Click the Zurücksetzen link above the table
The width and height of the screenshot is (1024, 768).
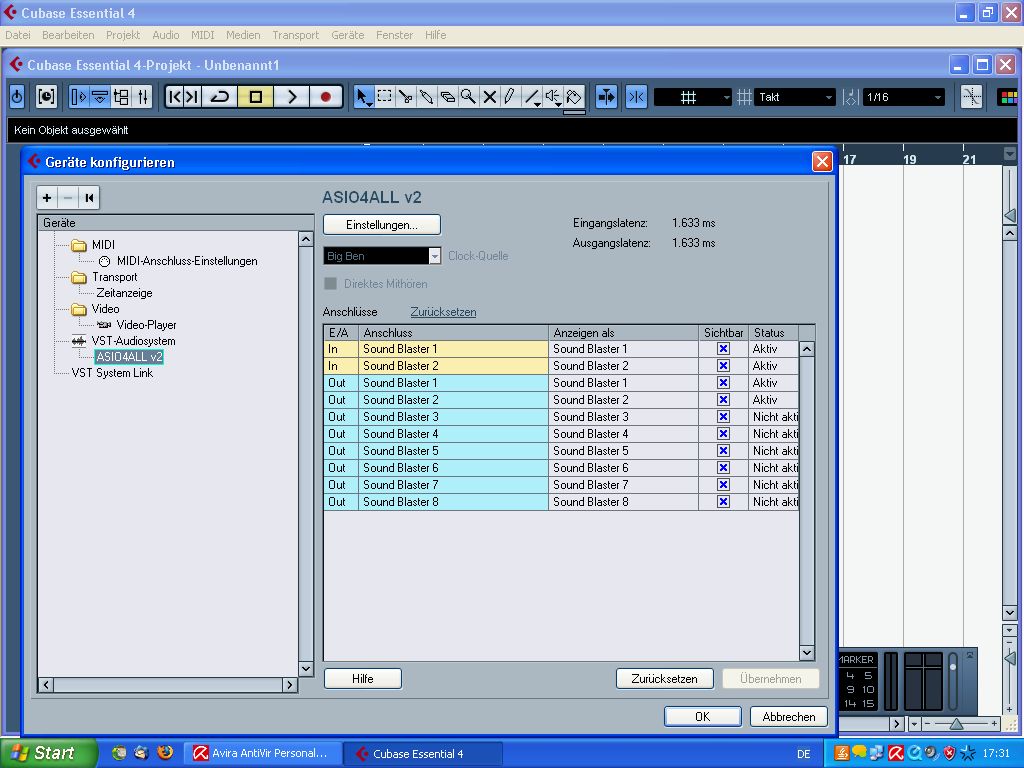pyautogui.click(x=443, y=312)
